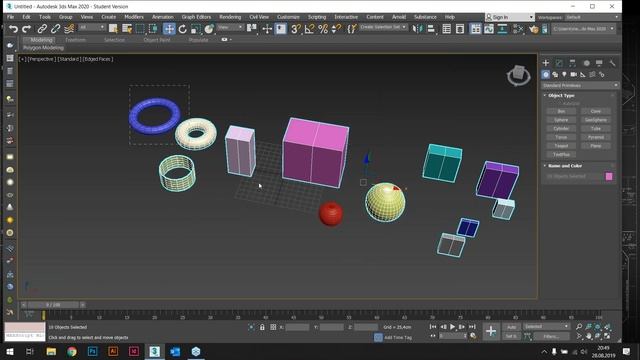Open the Layer Explorer toolbar icon

coord(460,29)
